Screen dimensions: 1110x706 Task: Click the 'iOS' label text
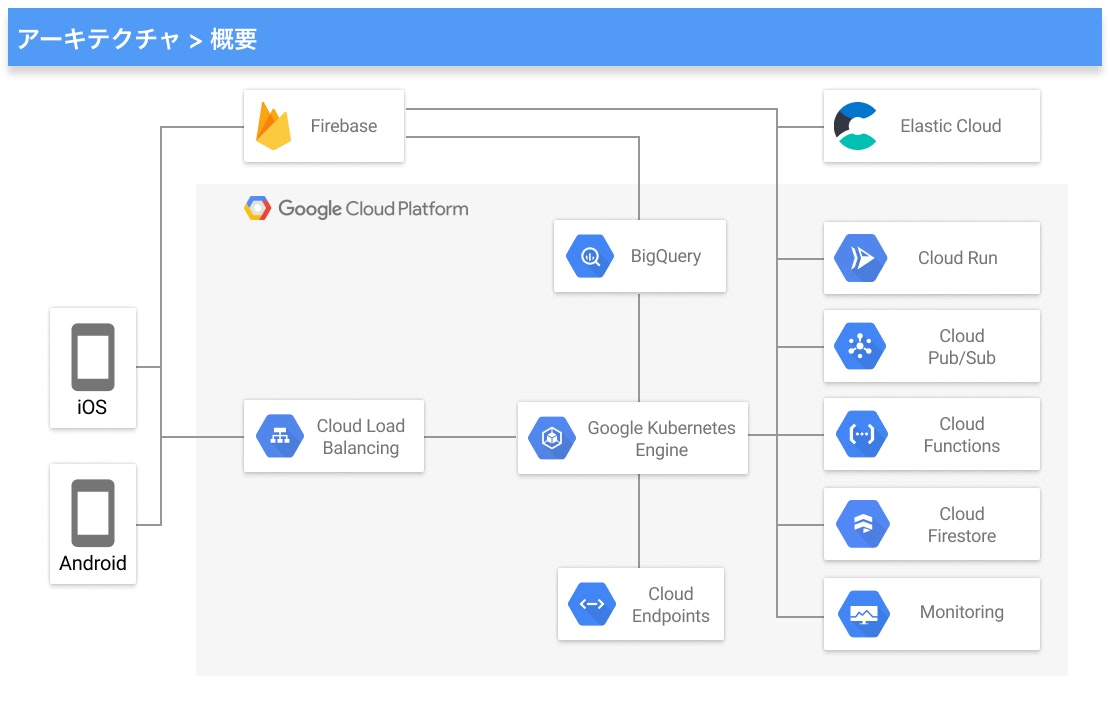pyautogui.click(x=92, y=407)
